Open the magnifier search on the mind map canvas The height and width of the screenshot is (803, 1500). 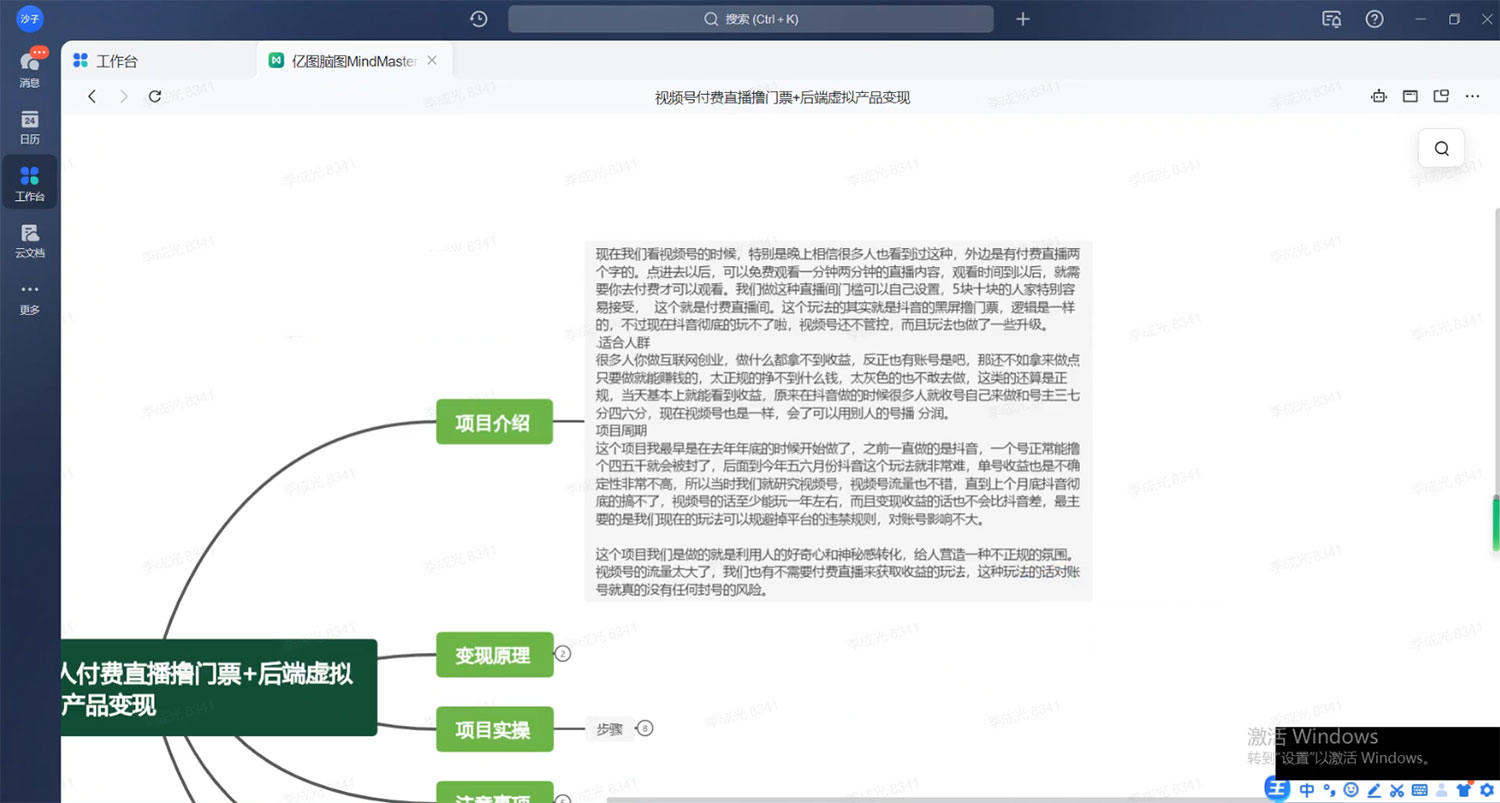[x=1440, y=147]
